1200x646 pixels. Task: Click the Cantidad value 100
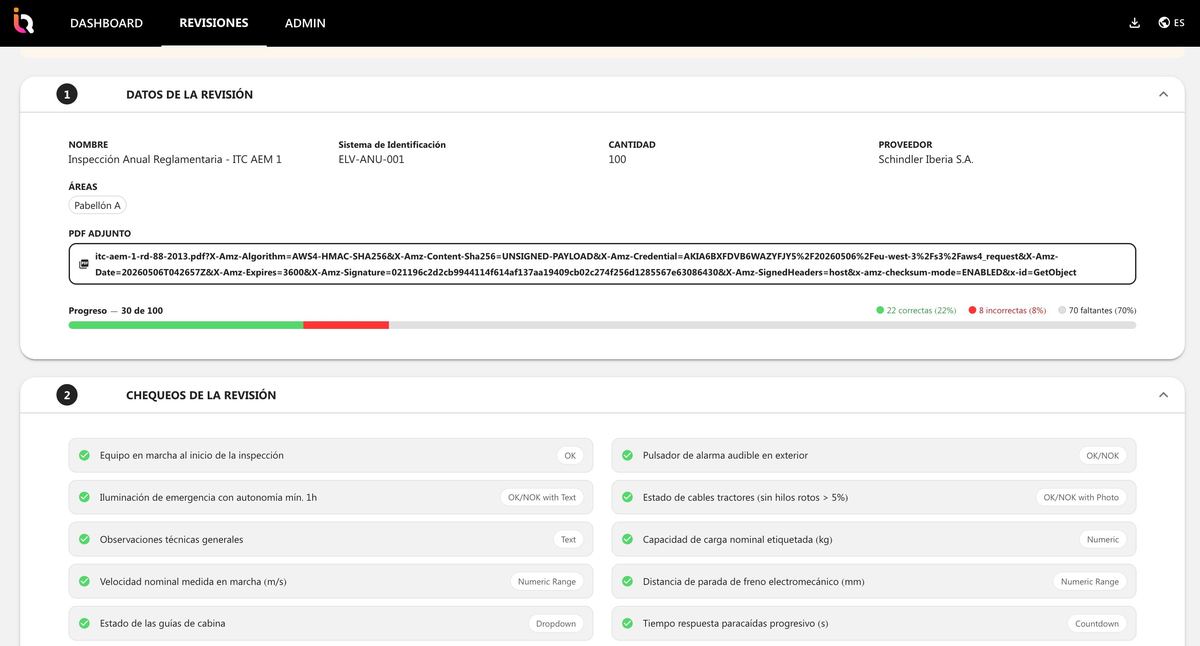pos(618,160)
